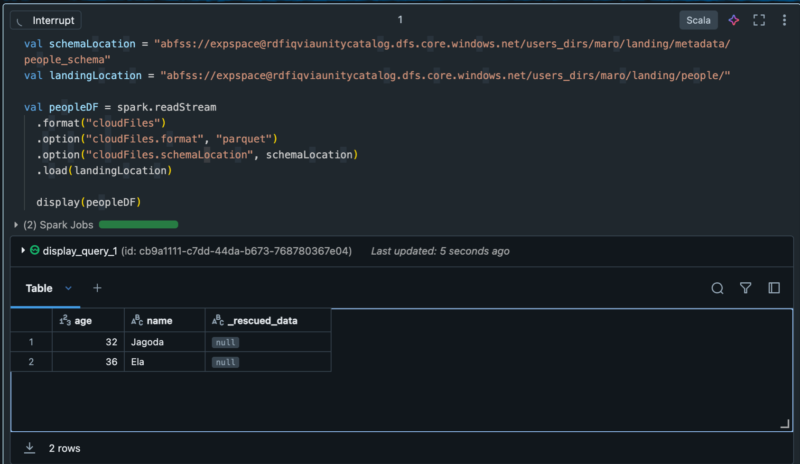Click the Spark Jobs progress bar

click(x=138, y=225)
